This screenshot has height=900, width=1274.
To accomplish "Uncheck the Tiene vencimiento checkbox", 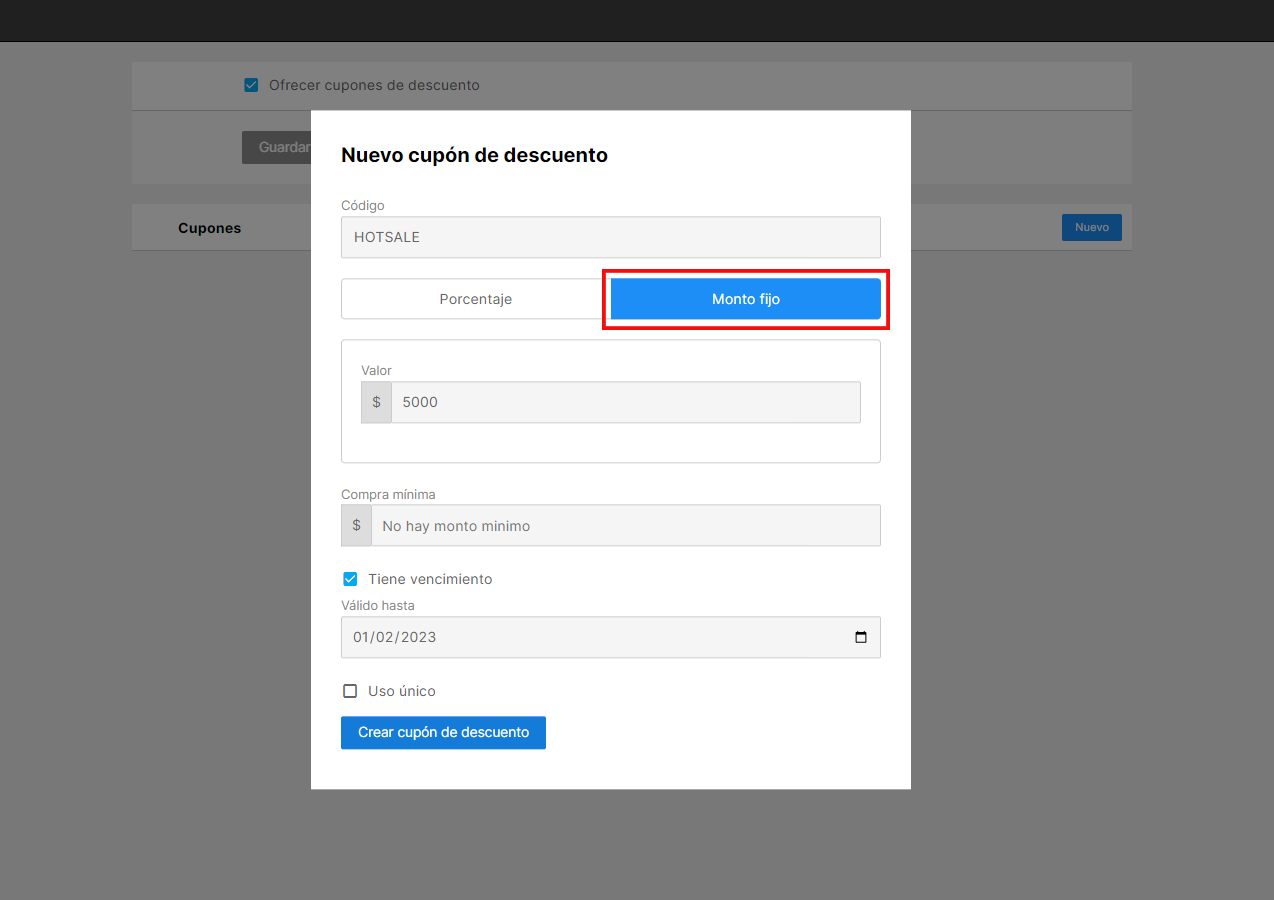I will 350,579.
